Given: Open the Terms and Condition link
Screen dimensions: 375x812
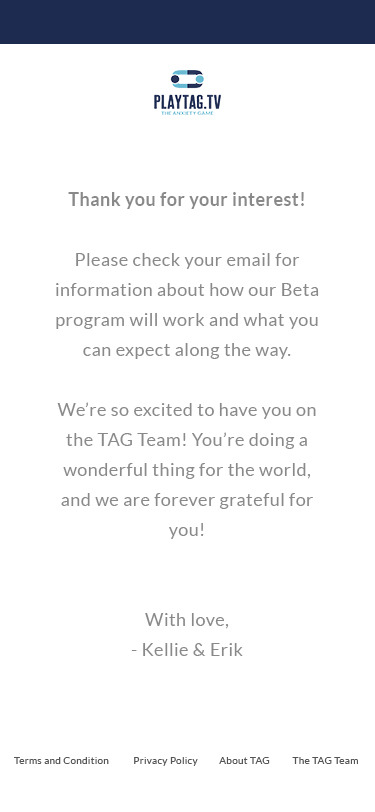Looking at the screenshot, I should pyautogui.click(x=61, y=761).
